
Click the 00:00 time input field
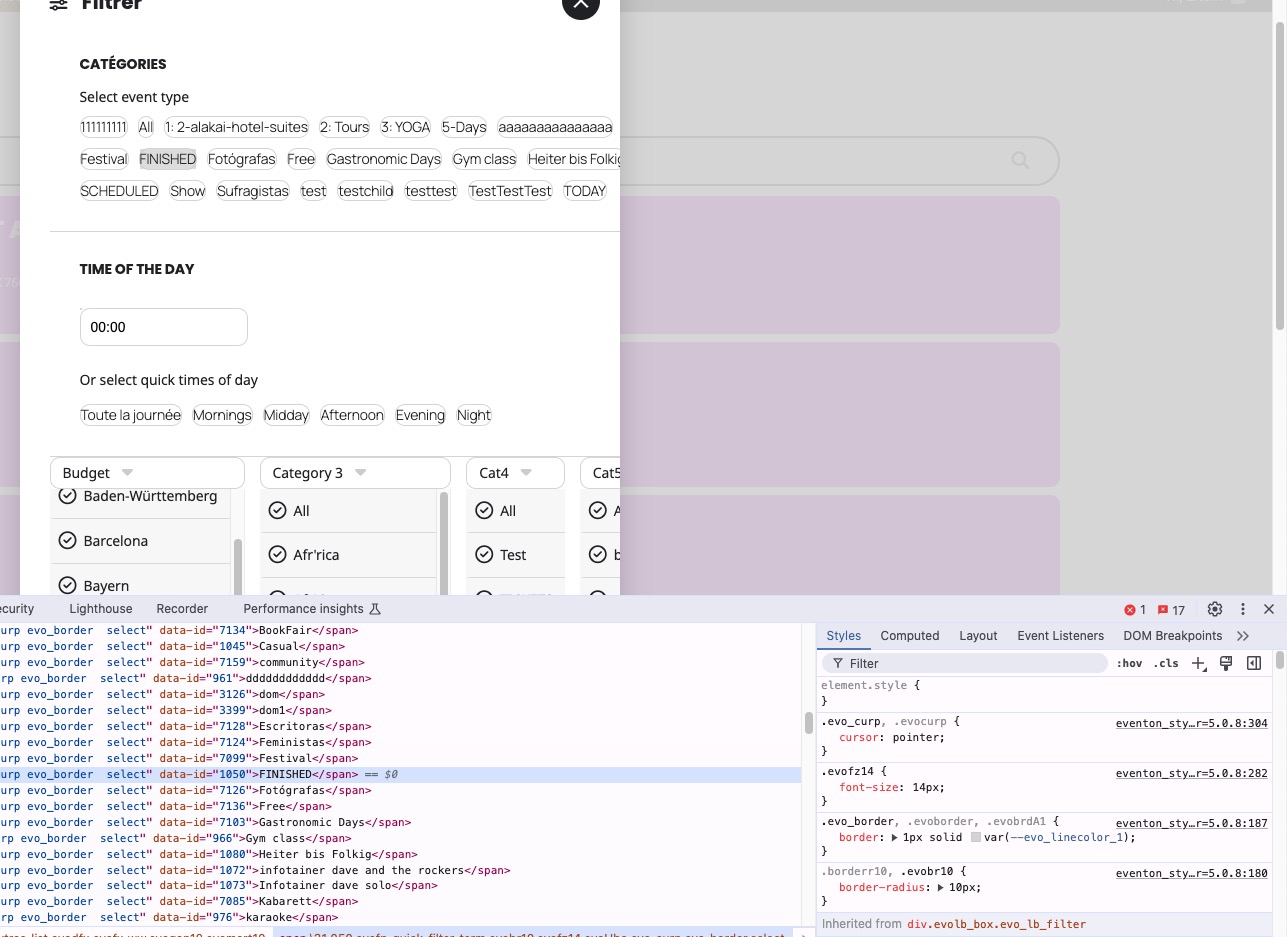pyautogui.click(x=163, y=327)
